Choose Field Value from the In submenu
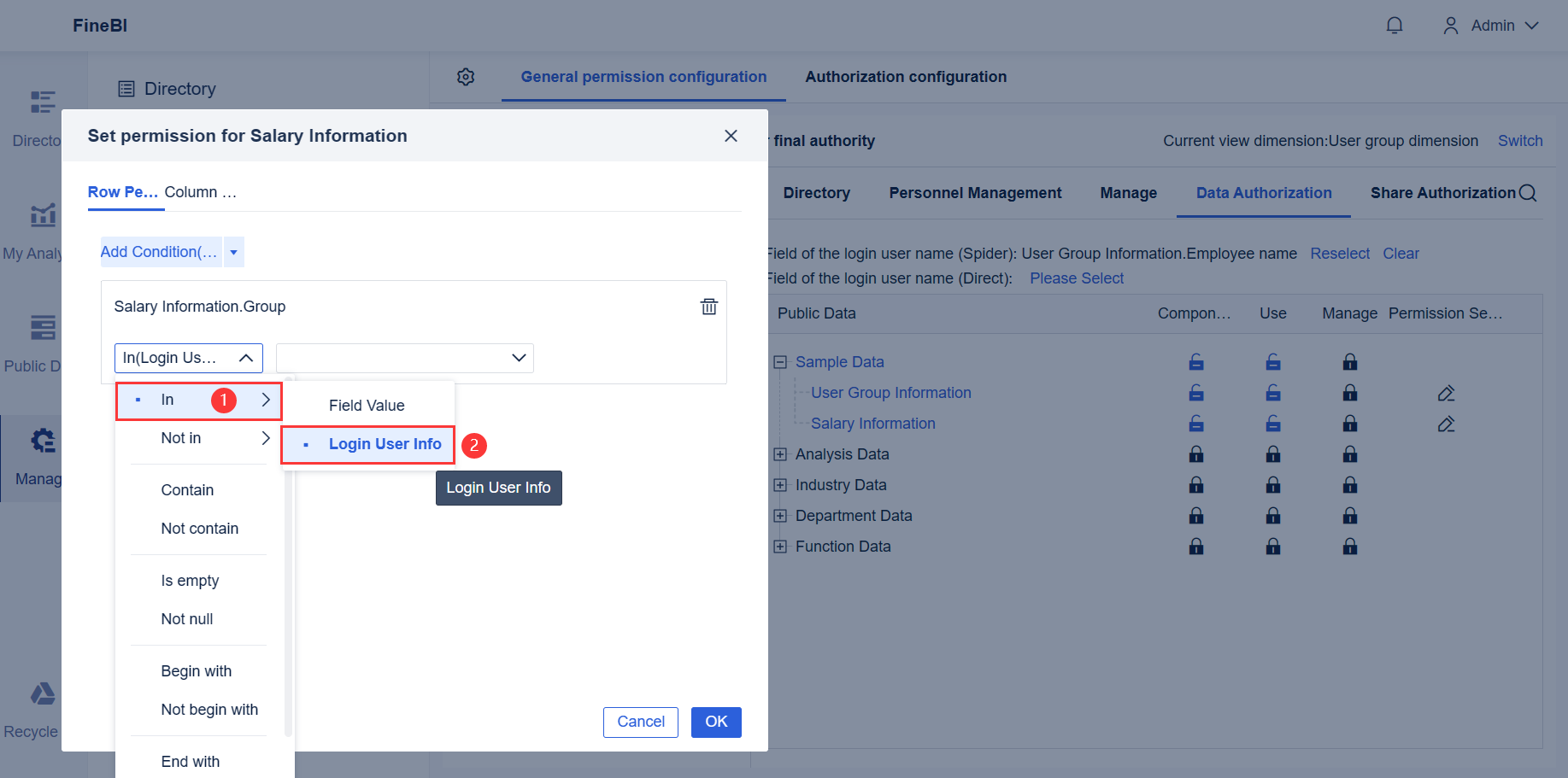This screenshot has height=778, width=1568. 369,405
